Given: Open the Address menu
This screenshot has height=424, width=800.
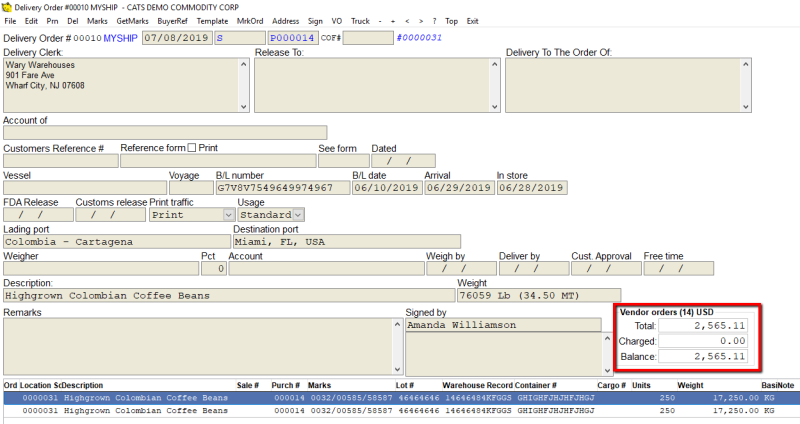Looking at the screenshot, I should tap(285, 21).
